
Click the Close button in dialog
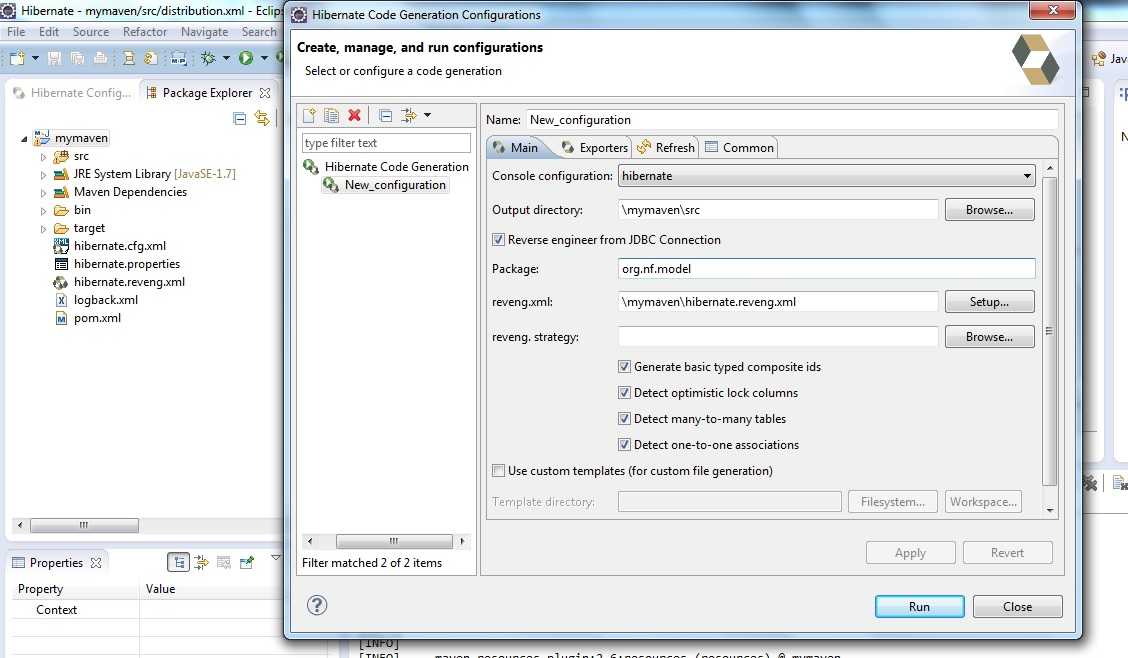pos(1017,606)
